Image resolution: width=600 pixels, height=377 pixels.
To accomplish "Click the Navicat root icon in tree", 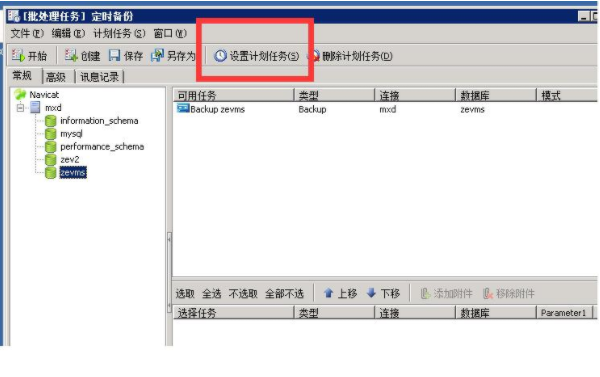I will pos(20,94).
